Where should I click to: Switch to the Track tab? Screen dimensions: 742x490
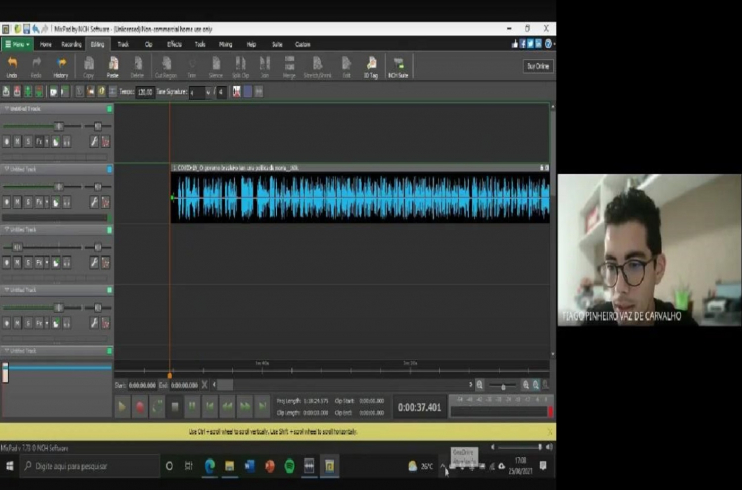pos(123,45)
